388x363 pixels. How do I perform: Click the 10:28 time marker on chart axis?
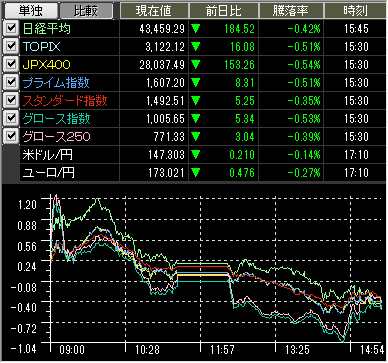(x=147, y=350)
